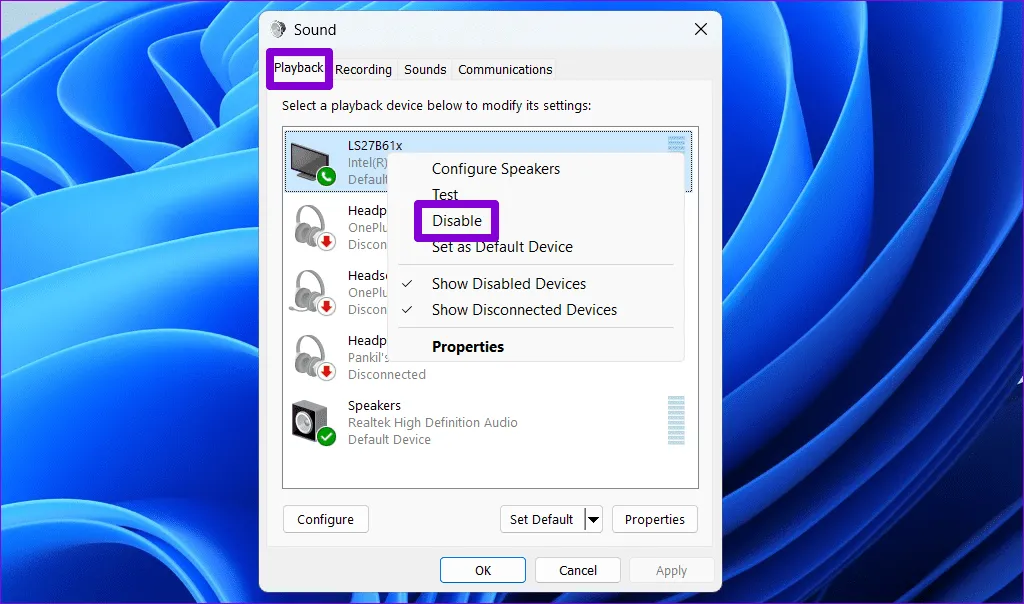Click the third disconnected headphones icon
Image resolution: width=1024 pixels, height=604 pixels.
[x=312, y=357]
